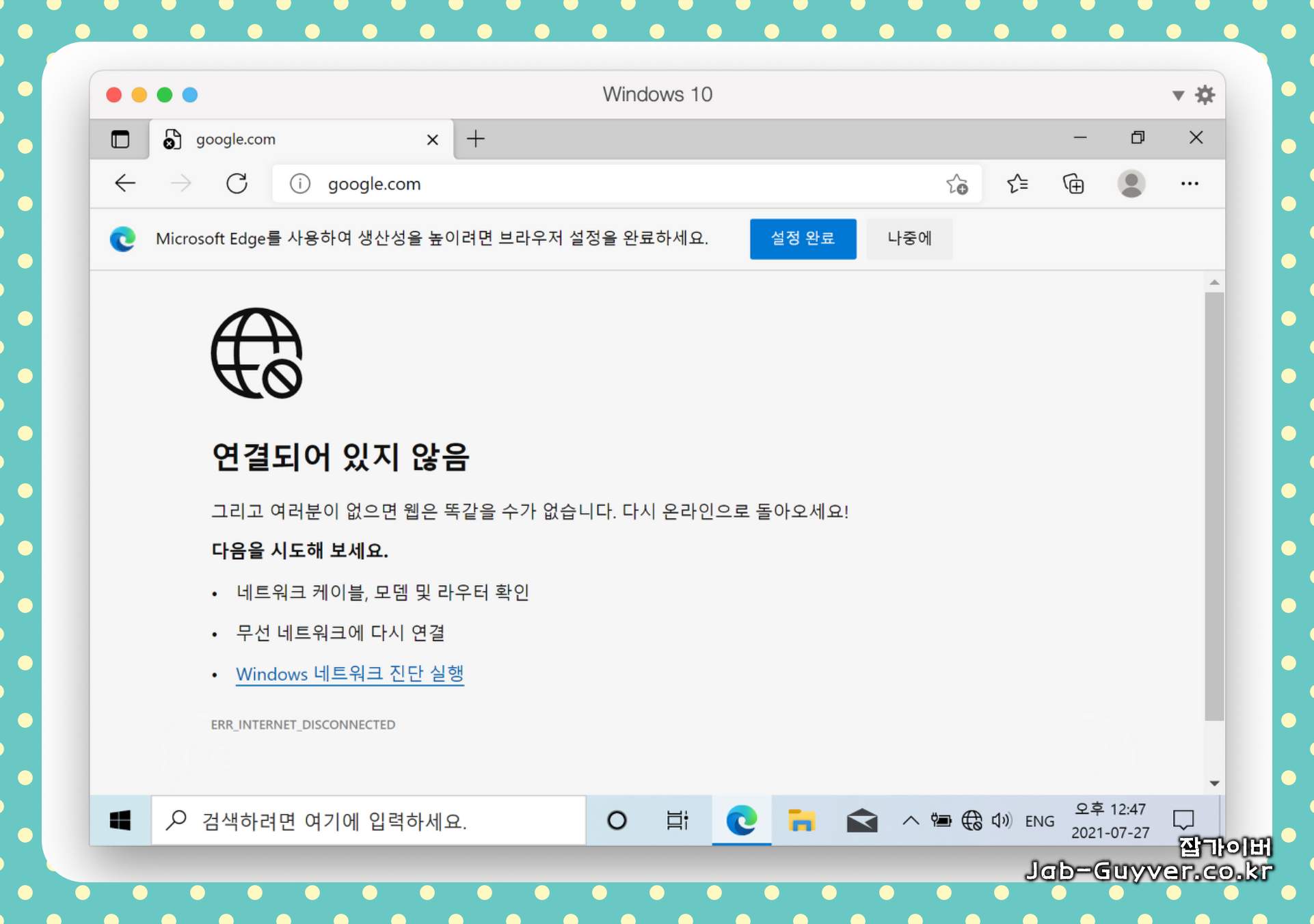1314x924 pixels.
Task: Open the Windows Start menu
Action: coord(120,820)
